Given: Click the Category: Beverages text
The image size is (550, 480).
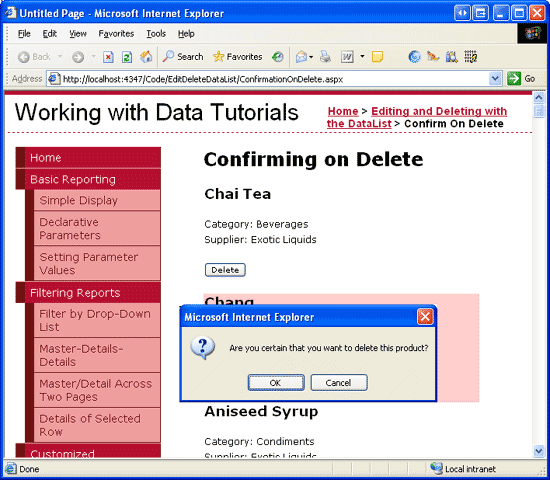Looking at the screenshot, I should click(x=256, y=224).
